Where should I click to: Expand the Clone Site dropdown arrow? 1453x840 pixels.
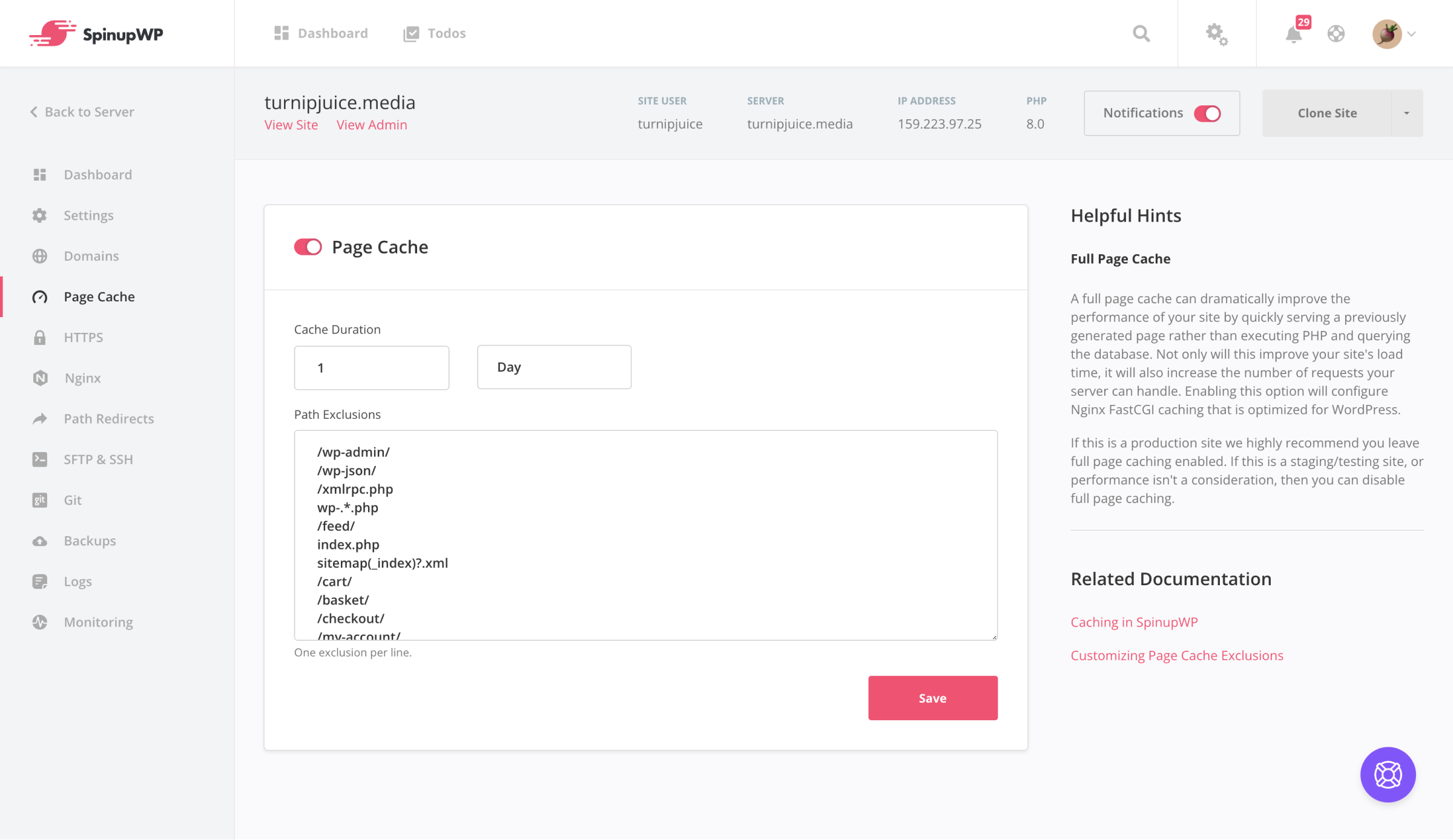click(x=1406, y=113)
